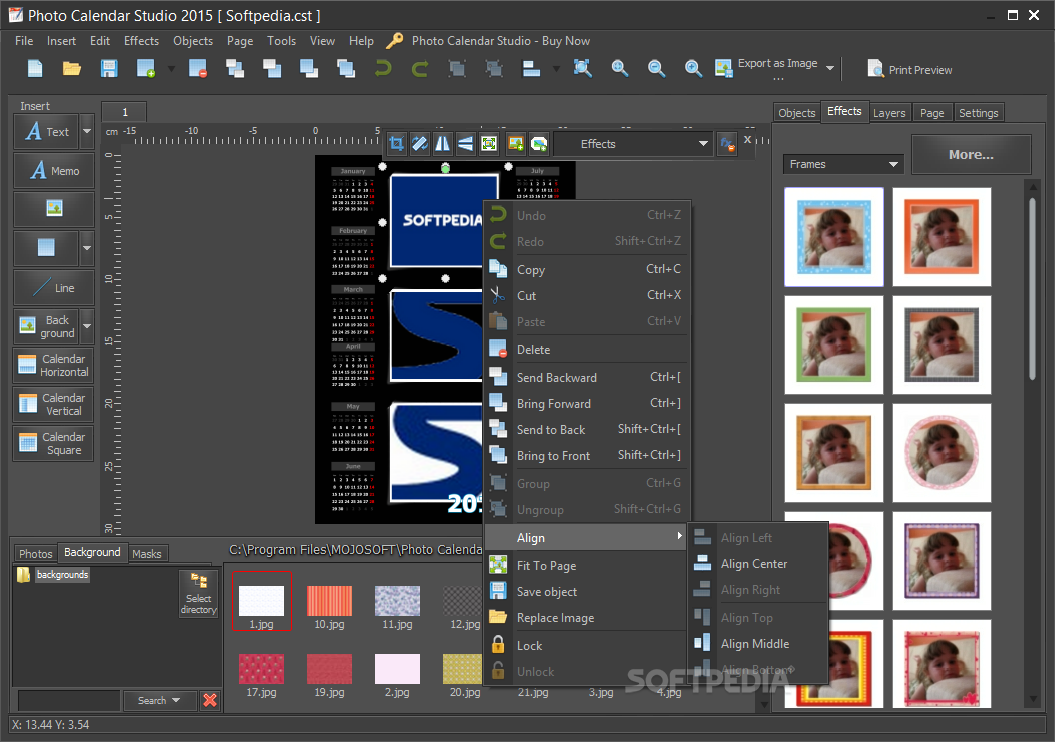Switch to the Masks tab
The width and height of the screenshot is (1055, 742).
tap(147, 554)
